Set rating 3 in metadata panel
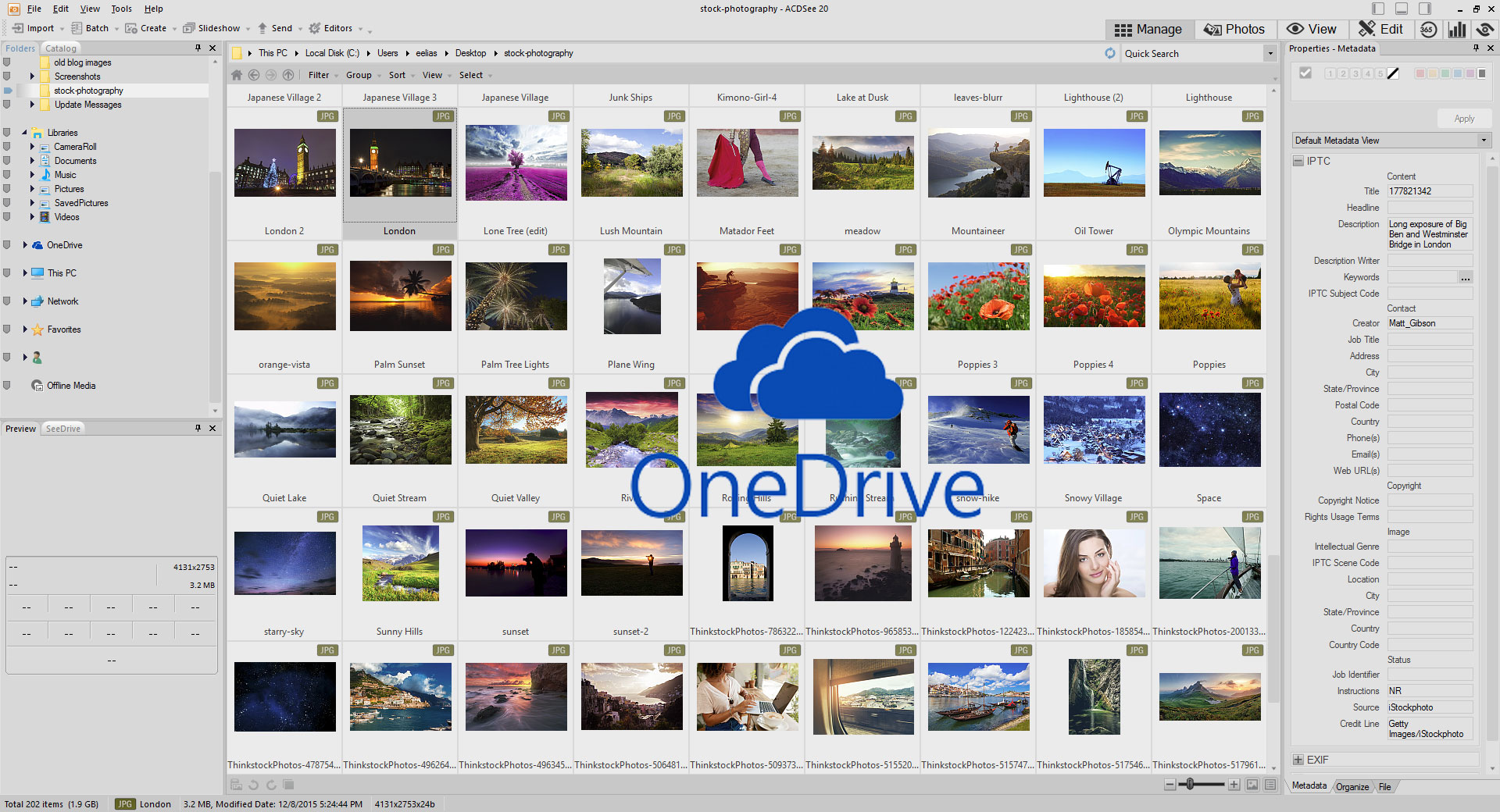The width and height of the screenshot is (1500, 812). tap(1355, 73)
